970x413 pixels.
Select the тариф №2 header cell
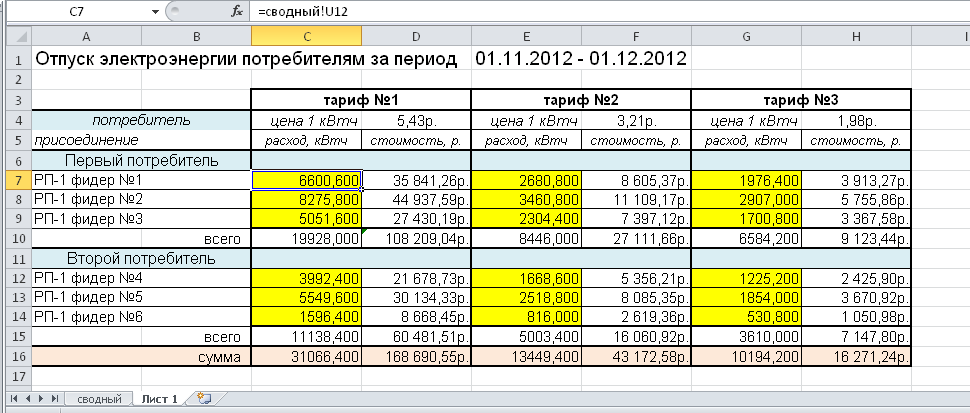580,101
